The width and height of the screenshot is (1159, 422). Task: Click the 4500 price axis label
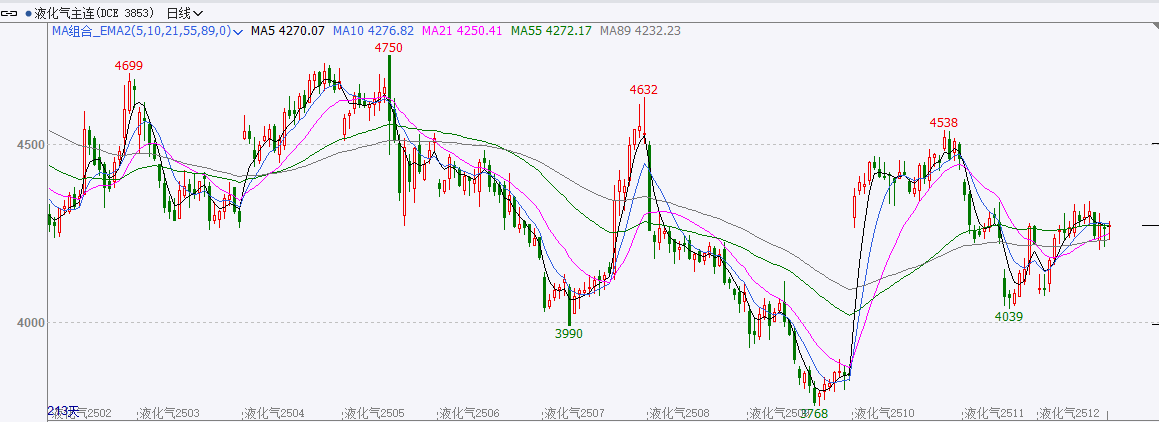click(x=28, y=145)
